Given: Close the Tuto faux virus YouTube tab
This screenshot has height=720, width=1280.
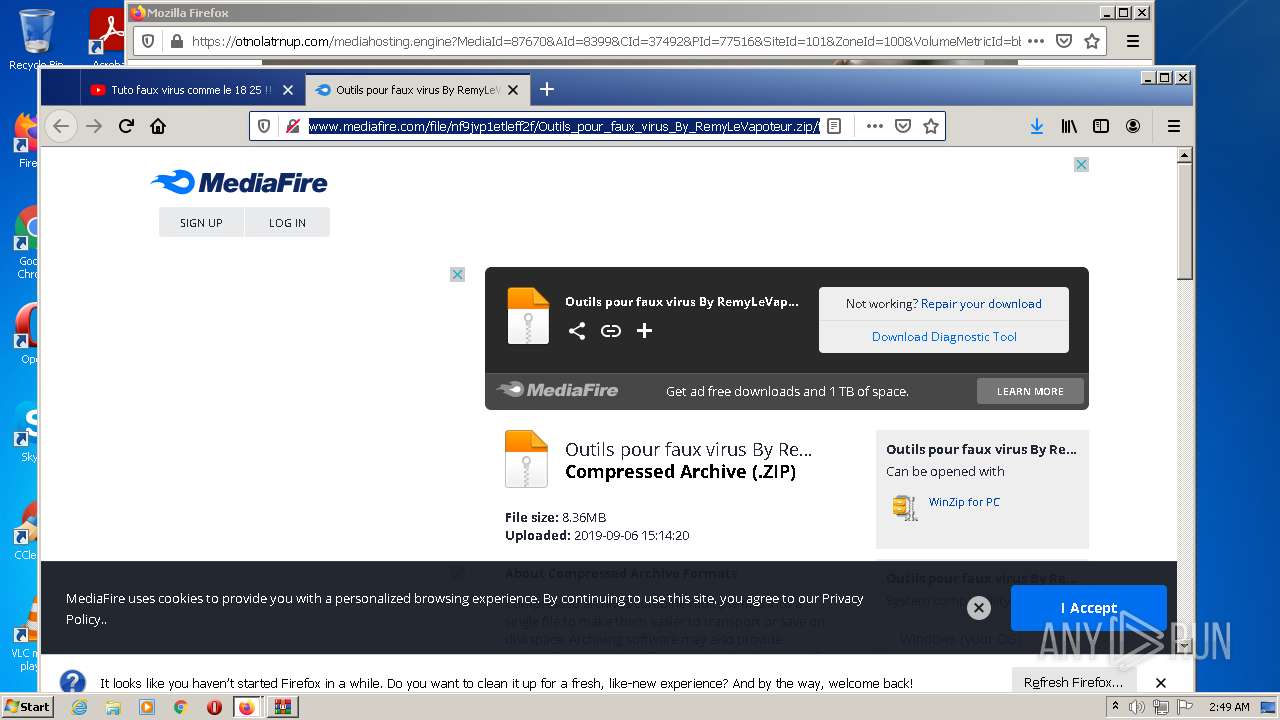Looking at the screenshot, I should point(288,90).
